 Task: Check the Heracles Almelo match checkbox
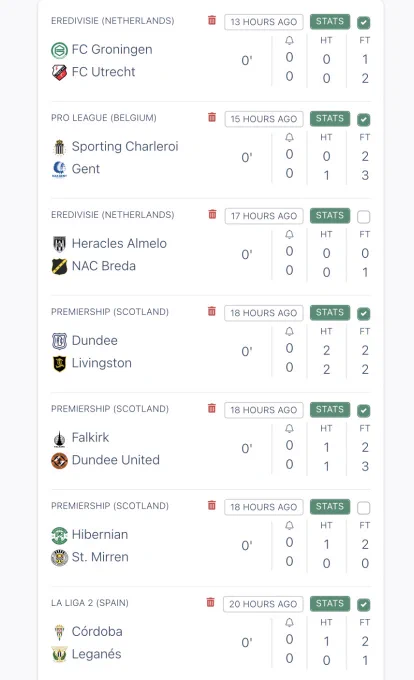point(363,216)
